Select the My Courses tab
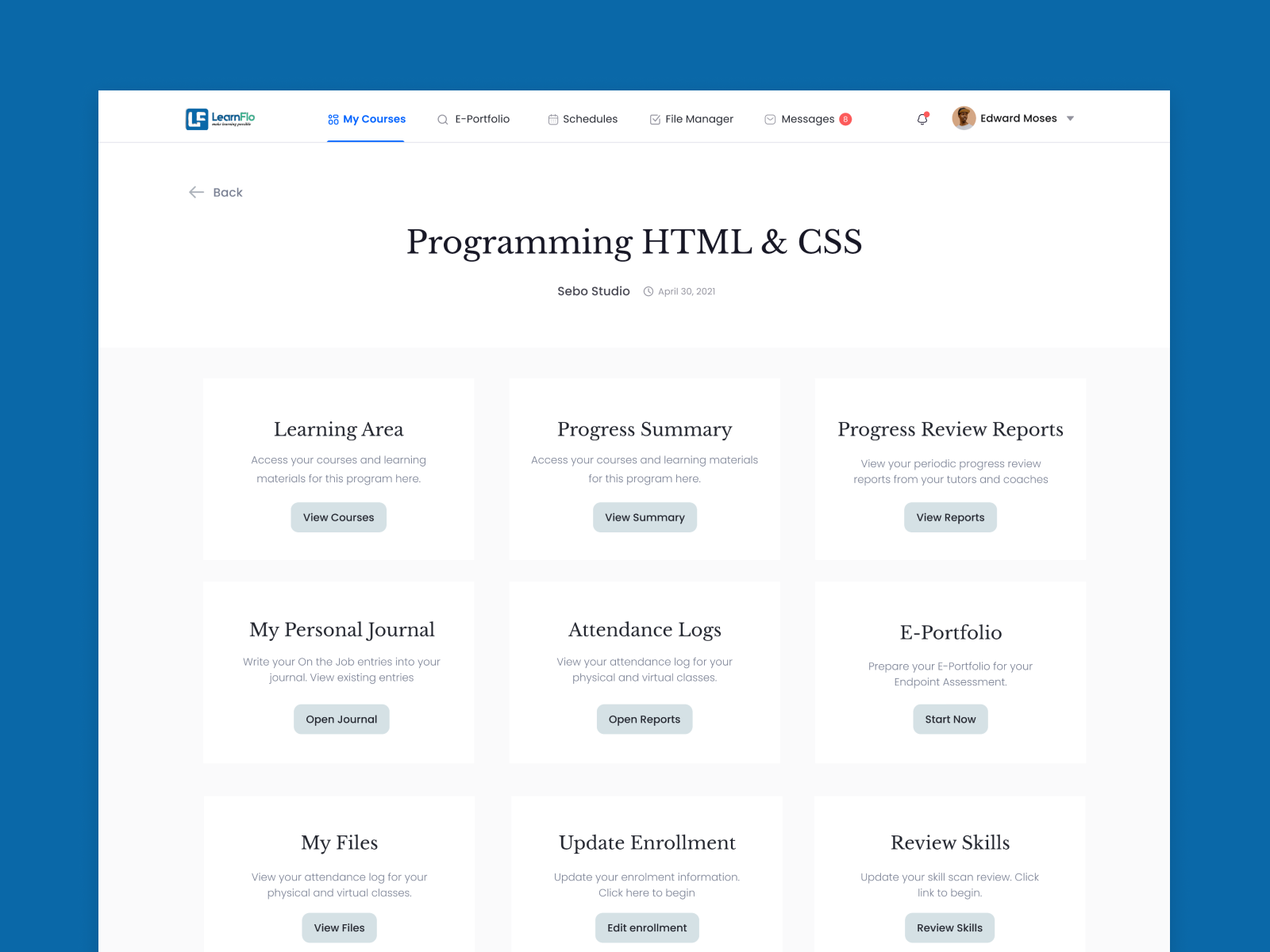The height and width of the screenshot is (952, 1270). pyautogui.click(x=373, y=119)
